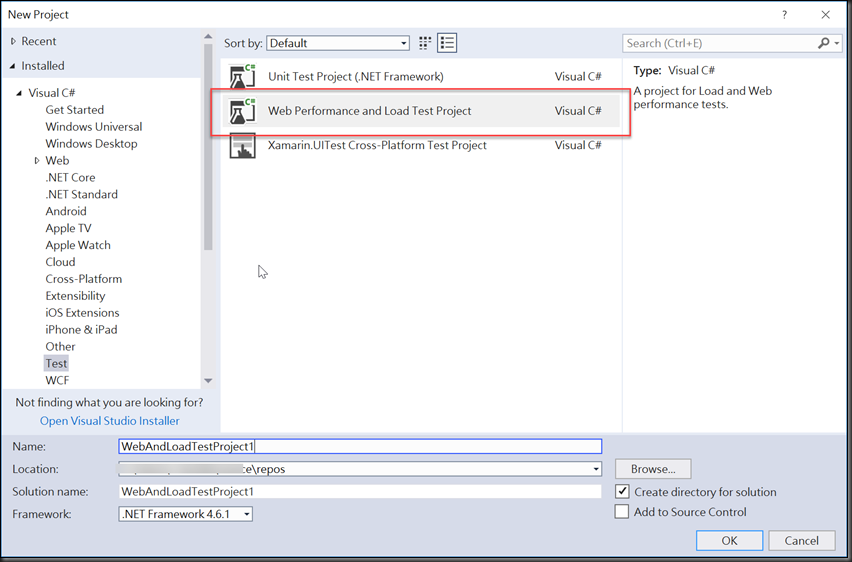Viewport: 852px width, 562px height.
Task: Select WCF category
Action: 57,380
